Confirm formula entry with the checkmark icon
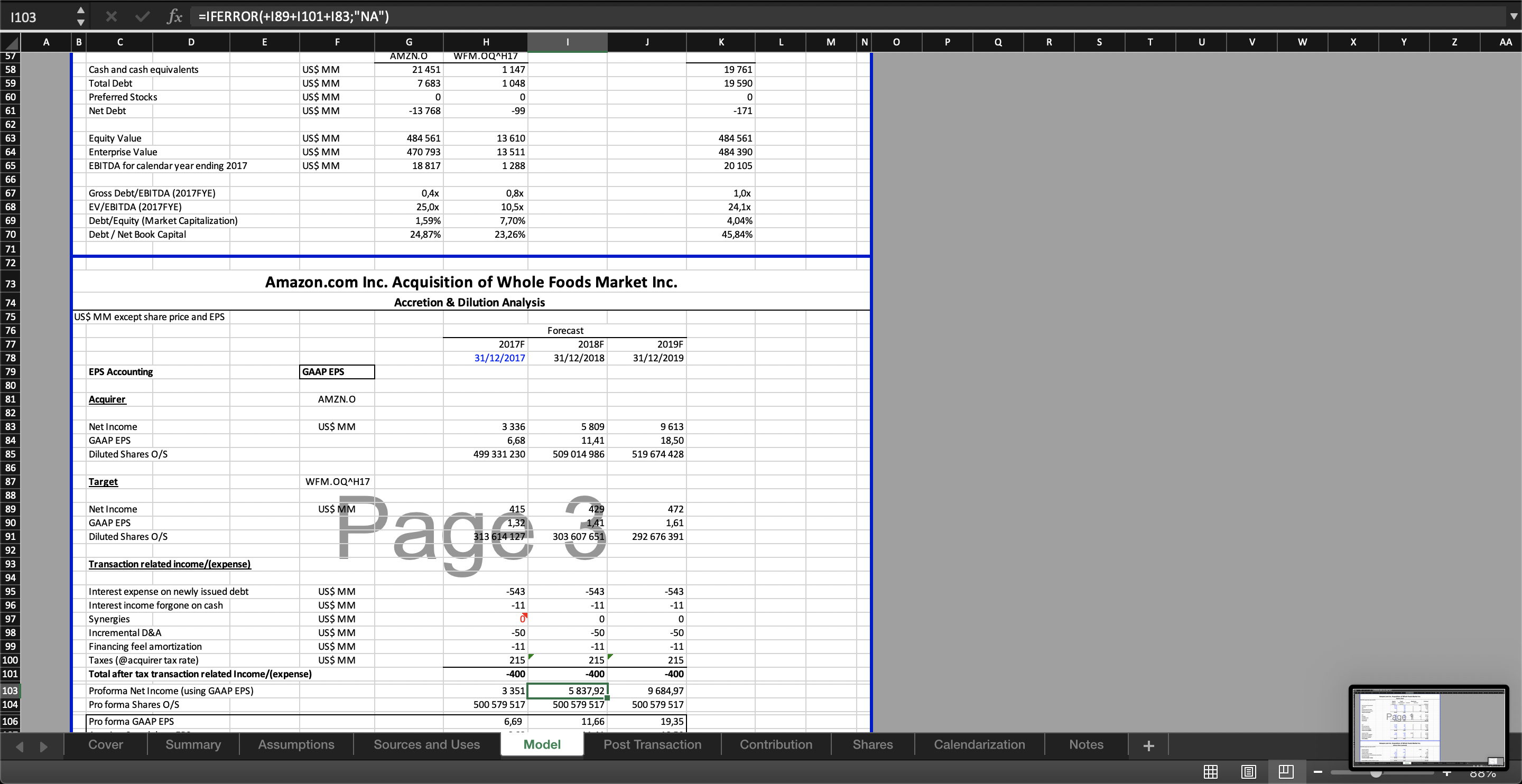The height and width of the screenshot is (784, 1522). (142, 16)
